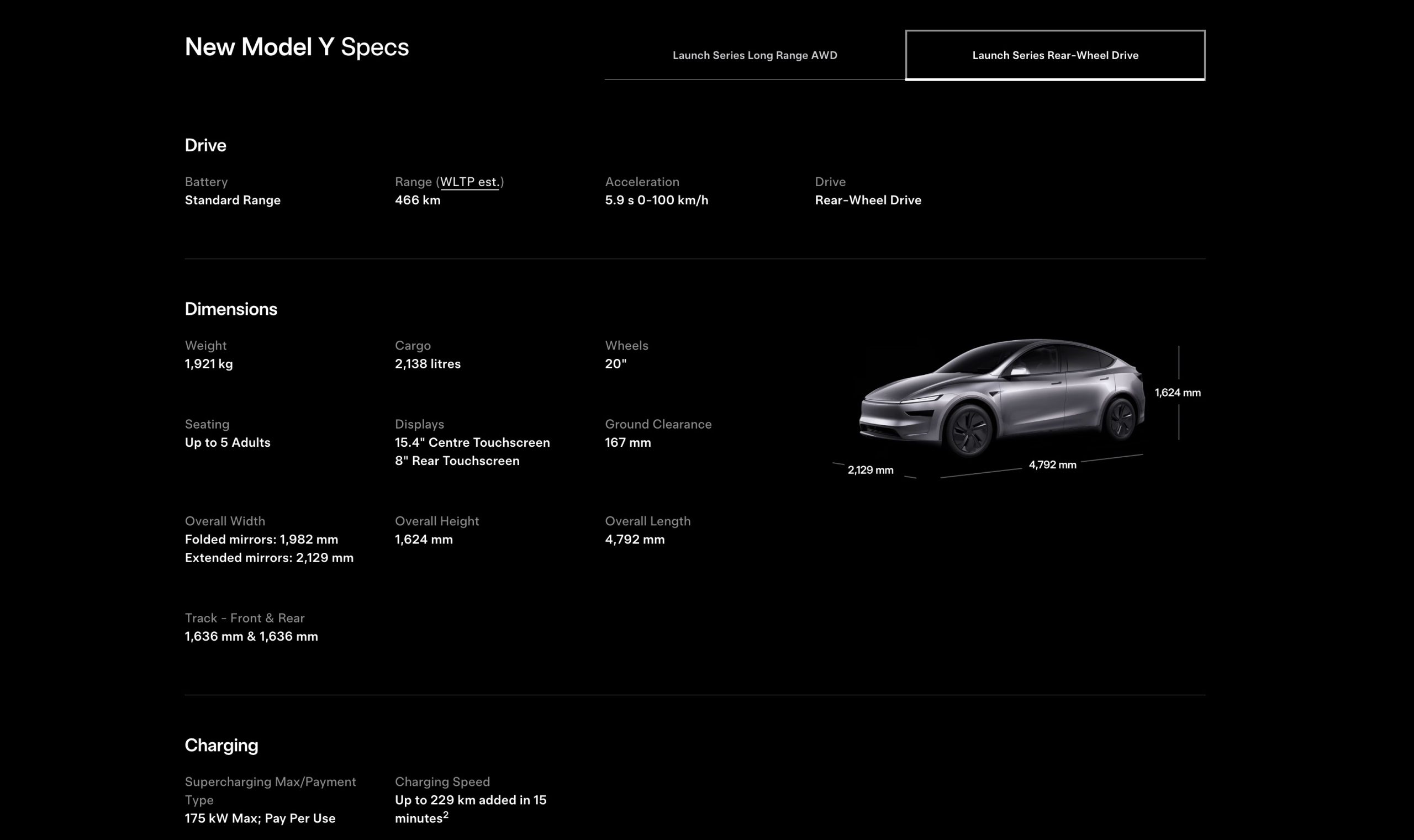Click the 2,129 mm width label on diagram
Viewport: 1414px width, 840px height.
click(870, 470)
